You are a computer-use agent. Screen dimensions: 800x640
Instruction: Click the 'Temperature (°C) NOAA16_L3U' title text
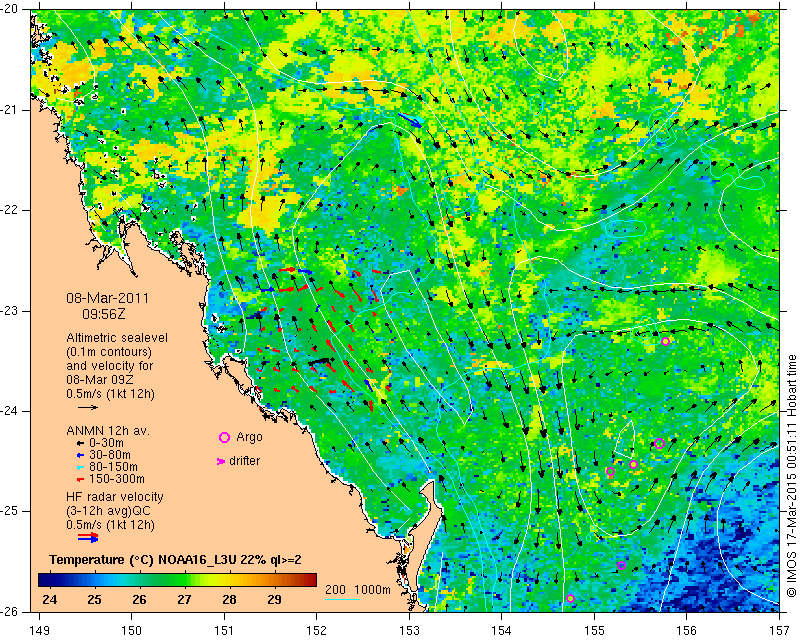(142, 560)
